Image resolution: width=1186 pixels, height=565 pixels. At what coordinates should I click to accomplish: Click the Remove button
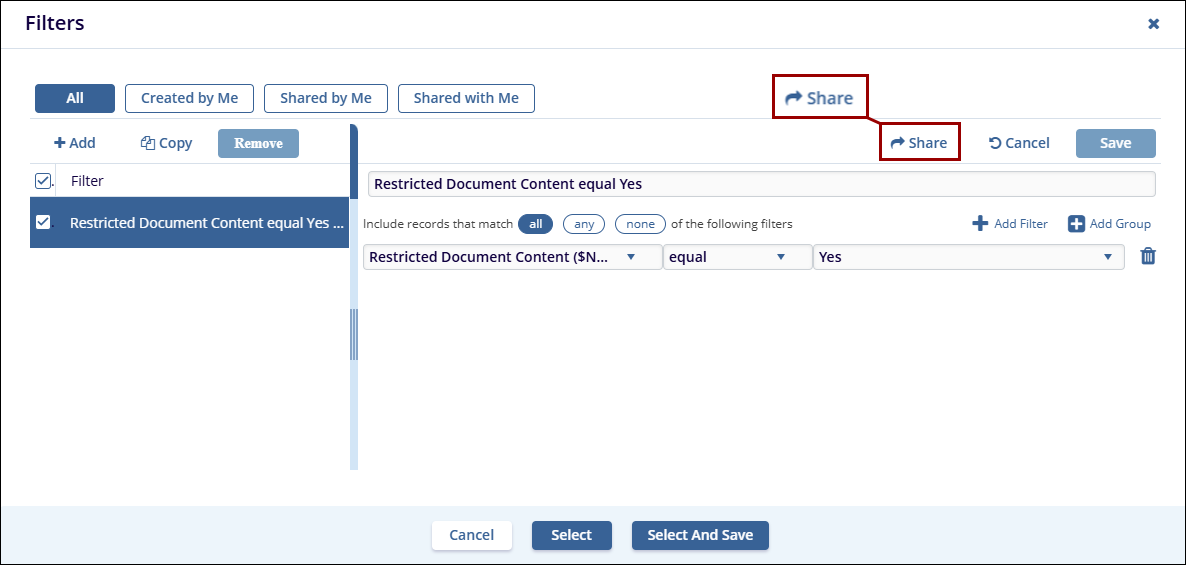258,143
